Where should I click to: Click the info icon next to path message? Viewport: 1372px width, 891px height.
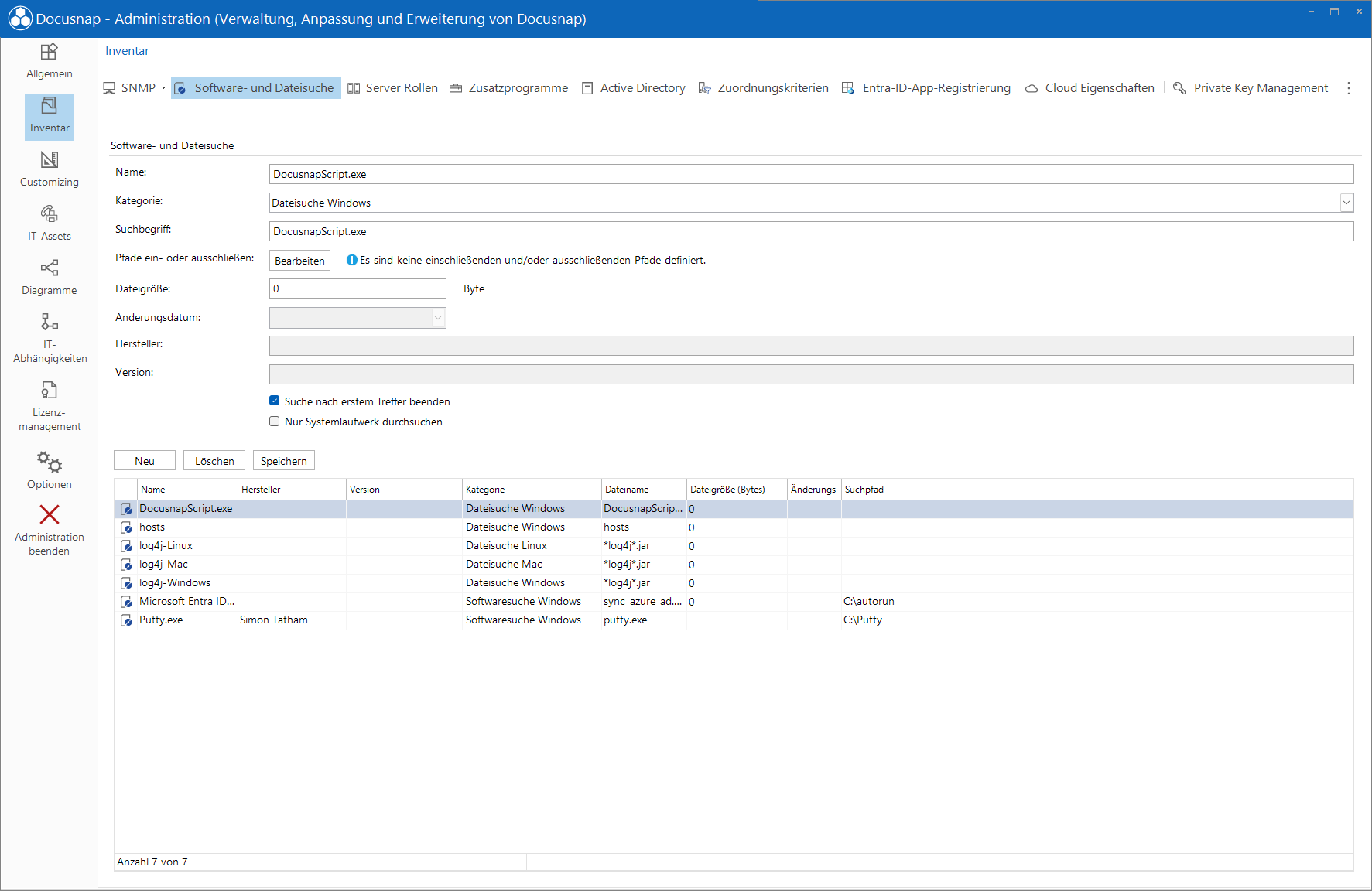pyautogui.click(x=352, y=260)
